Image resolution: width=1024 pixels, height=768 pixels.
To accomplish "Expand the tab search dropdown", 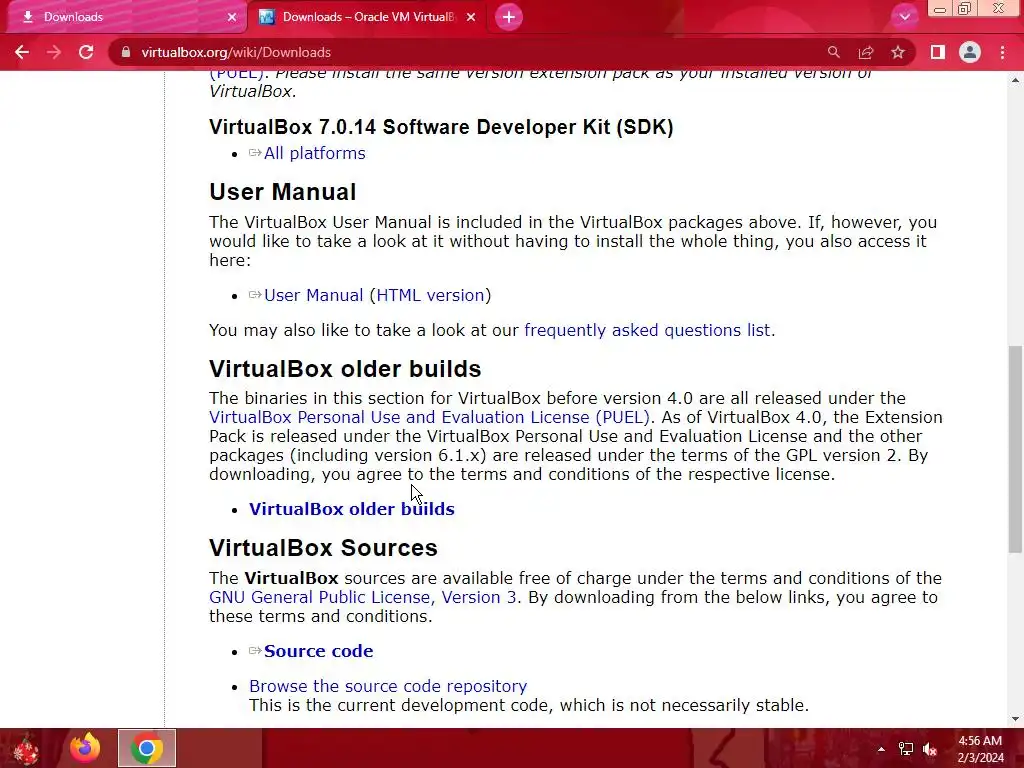I will 904,17.
